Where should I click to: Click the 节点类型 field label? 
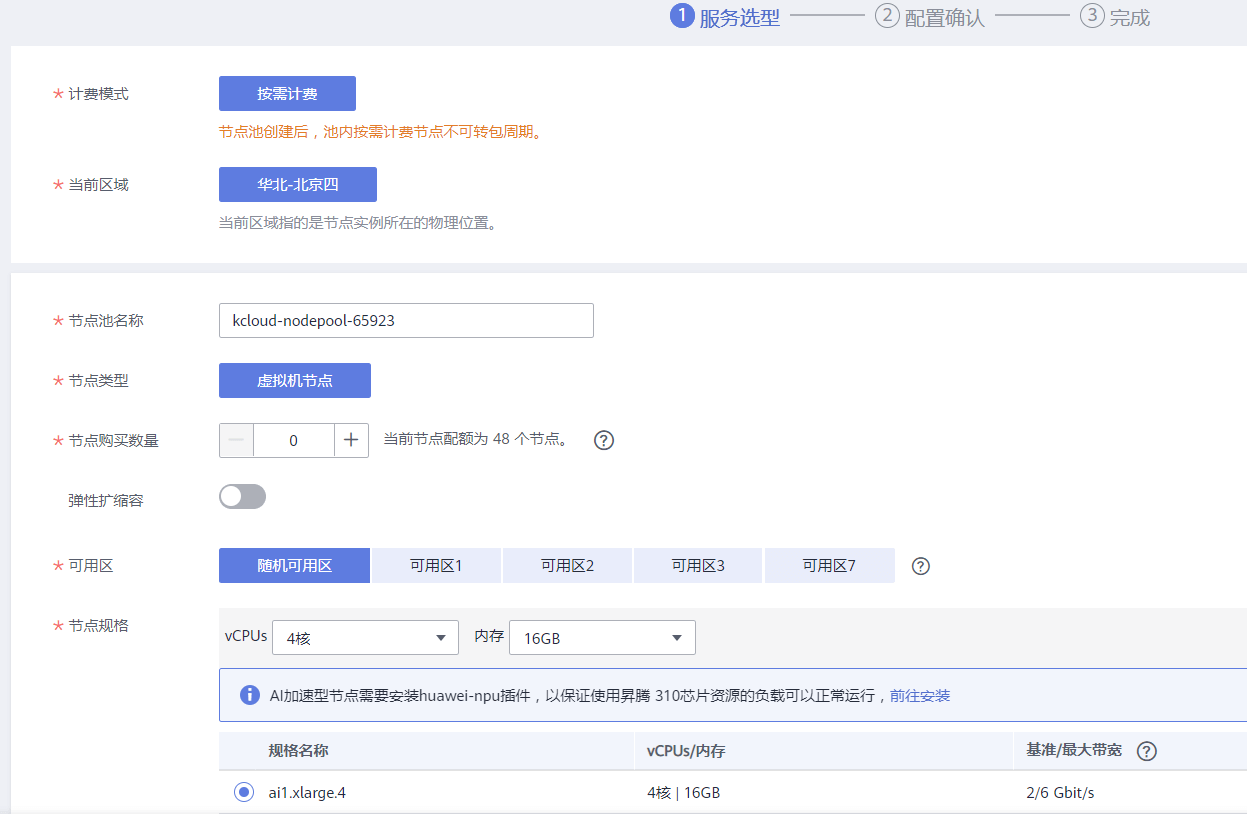98,380
